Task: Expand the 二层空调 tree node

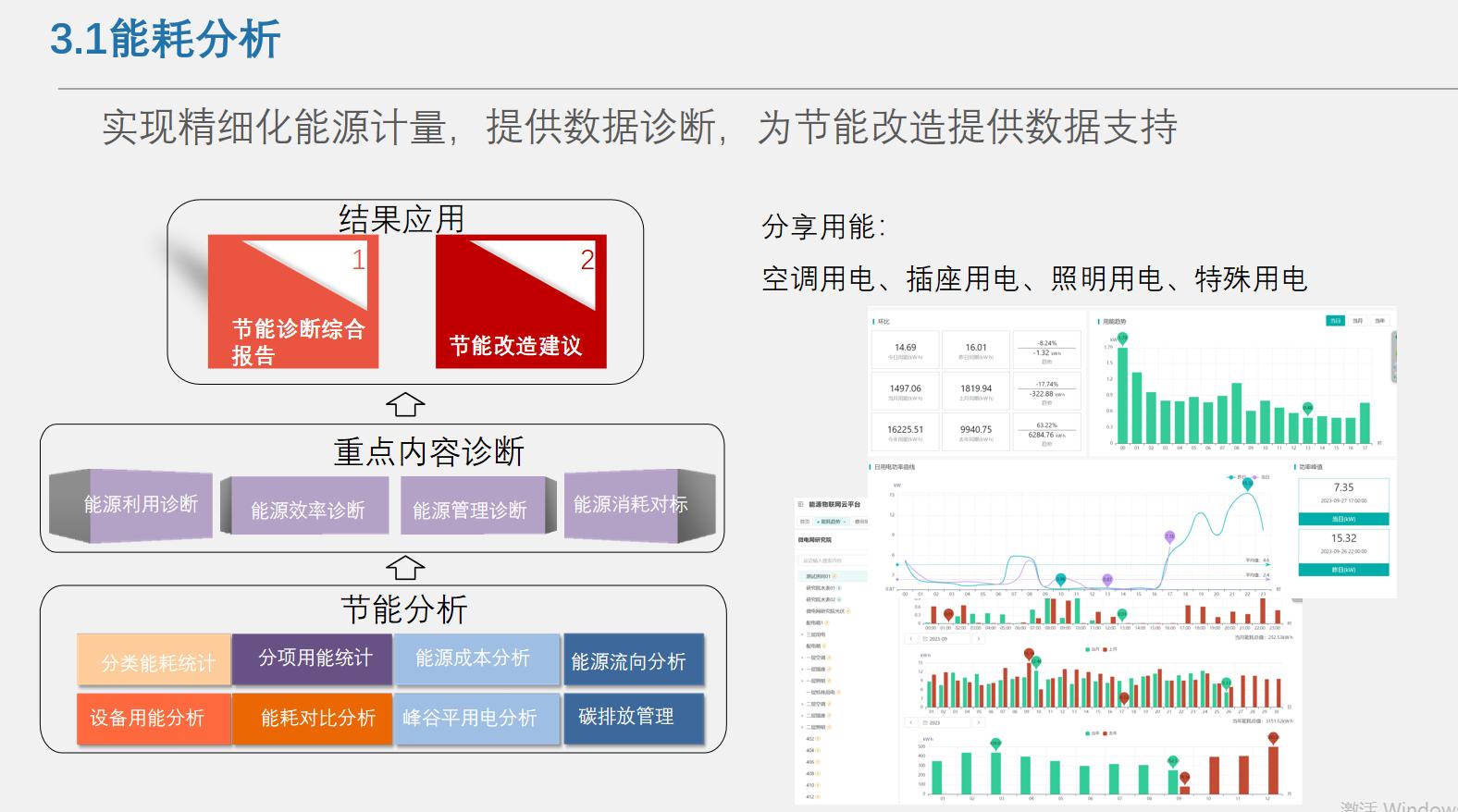Action: click(x=802, y=704)
